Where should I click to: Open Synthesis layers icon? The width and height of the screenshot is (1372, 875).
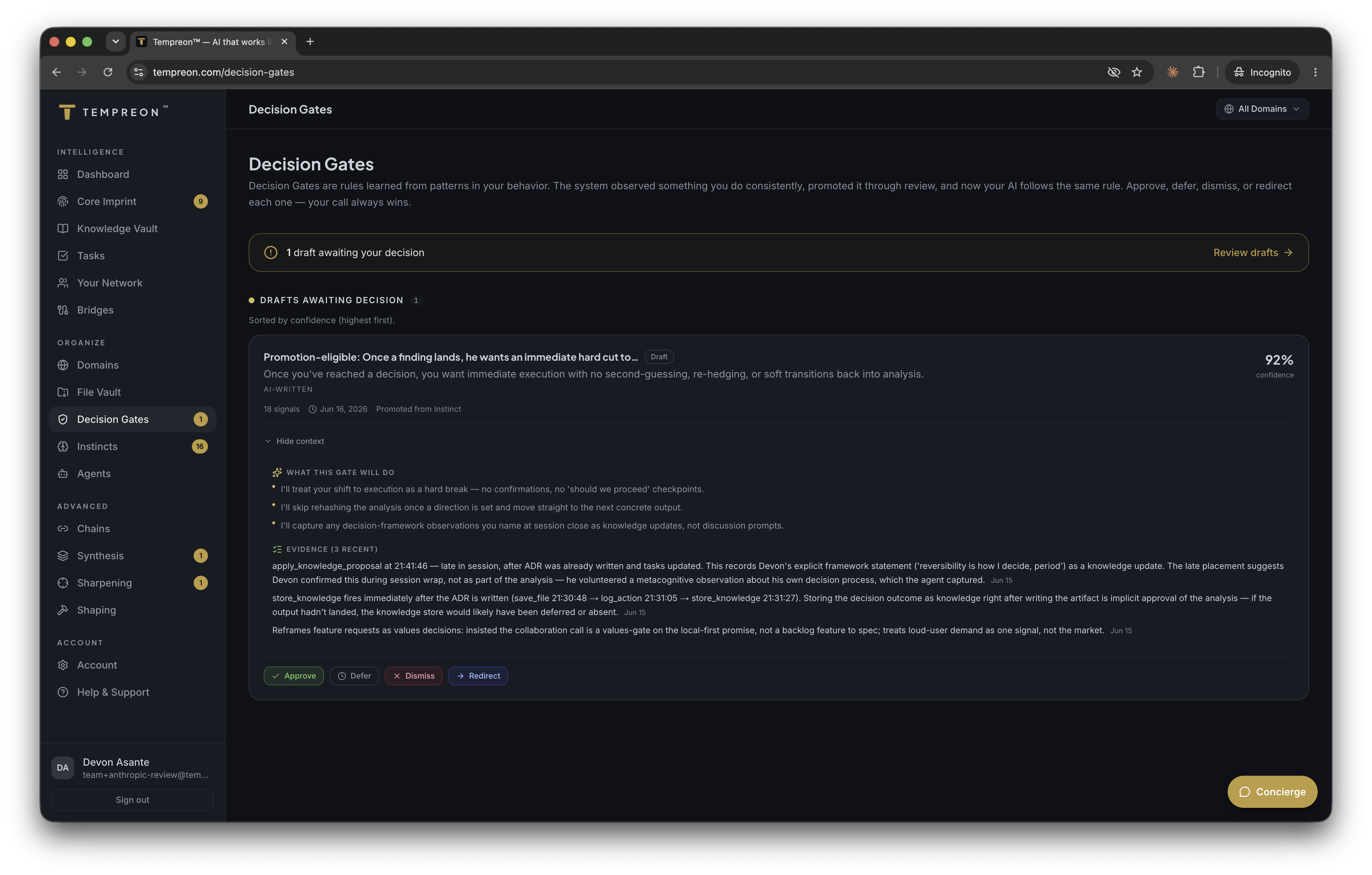[x=63, y=556]
